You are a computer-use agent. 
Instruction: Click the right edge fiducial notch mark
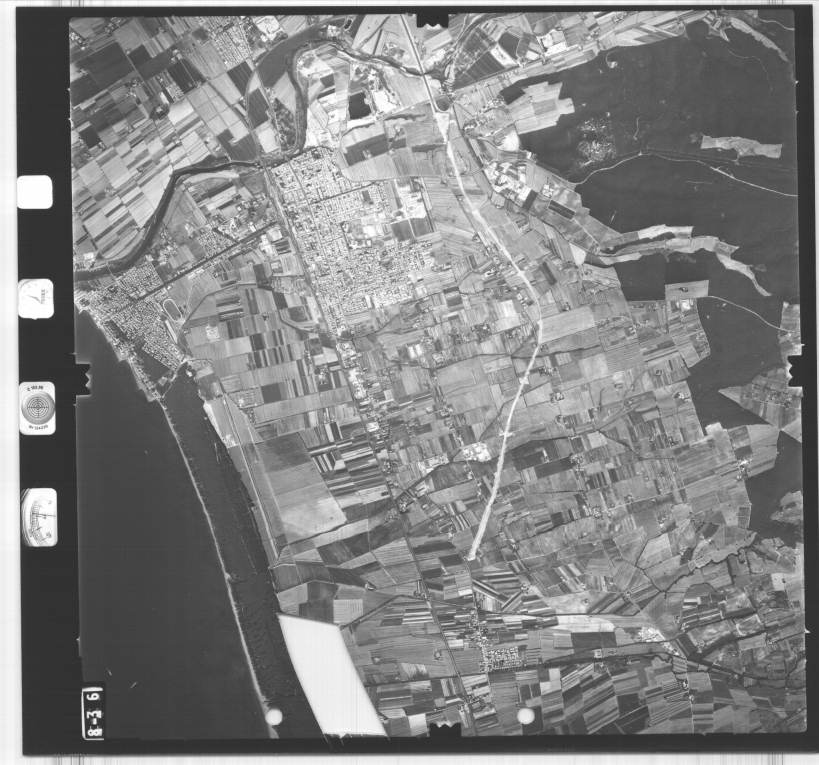tap(797, 370)
